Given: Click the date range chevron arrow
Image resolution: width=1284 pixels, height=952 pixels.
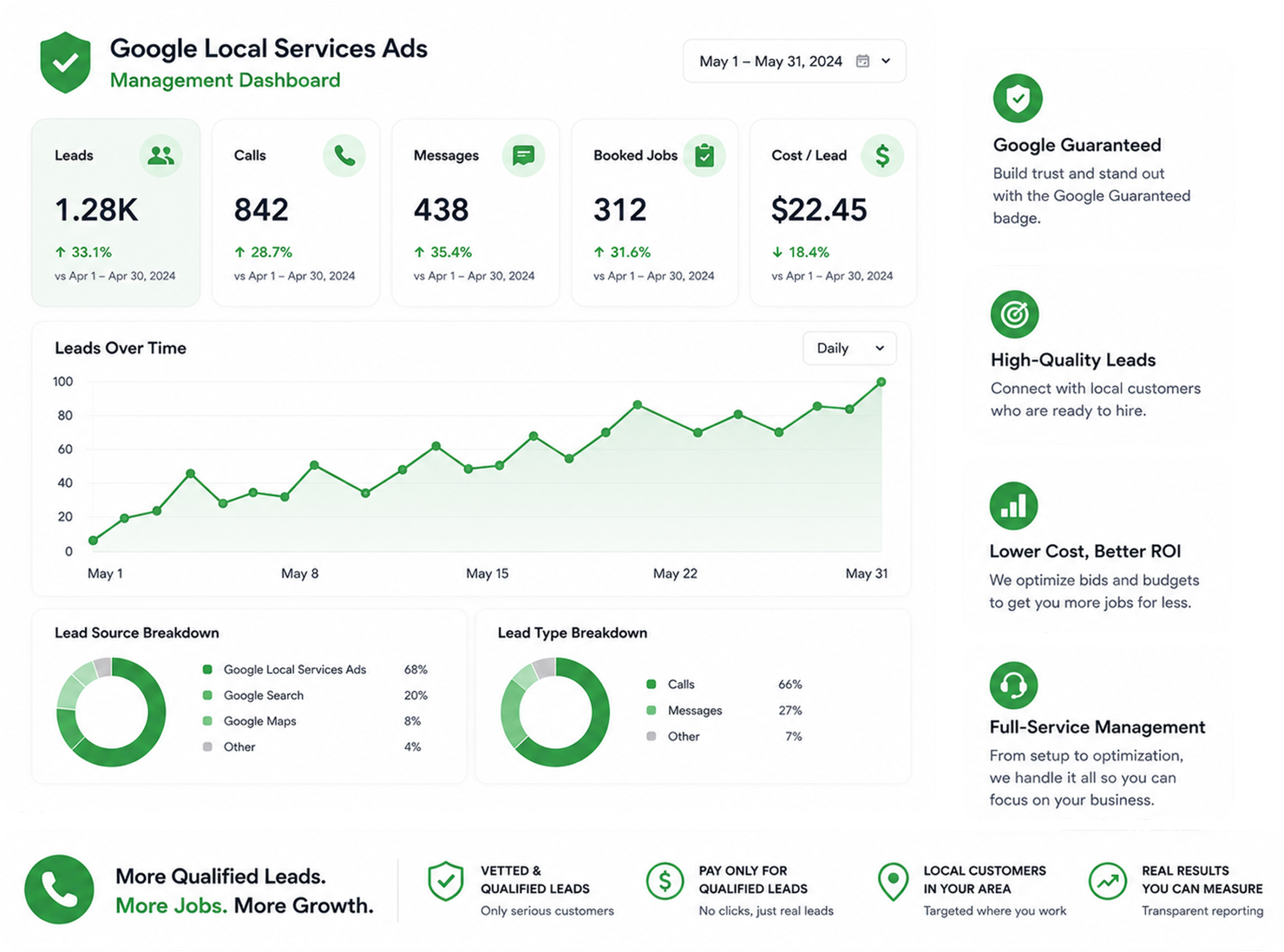Looking at the screenshot, I should click(886, 61).
